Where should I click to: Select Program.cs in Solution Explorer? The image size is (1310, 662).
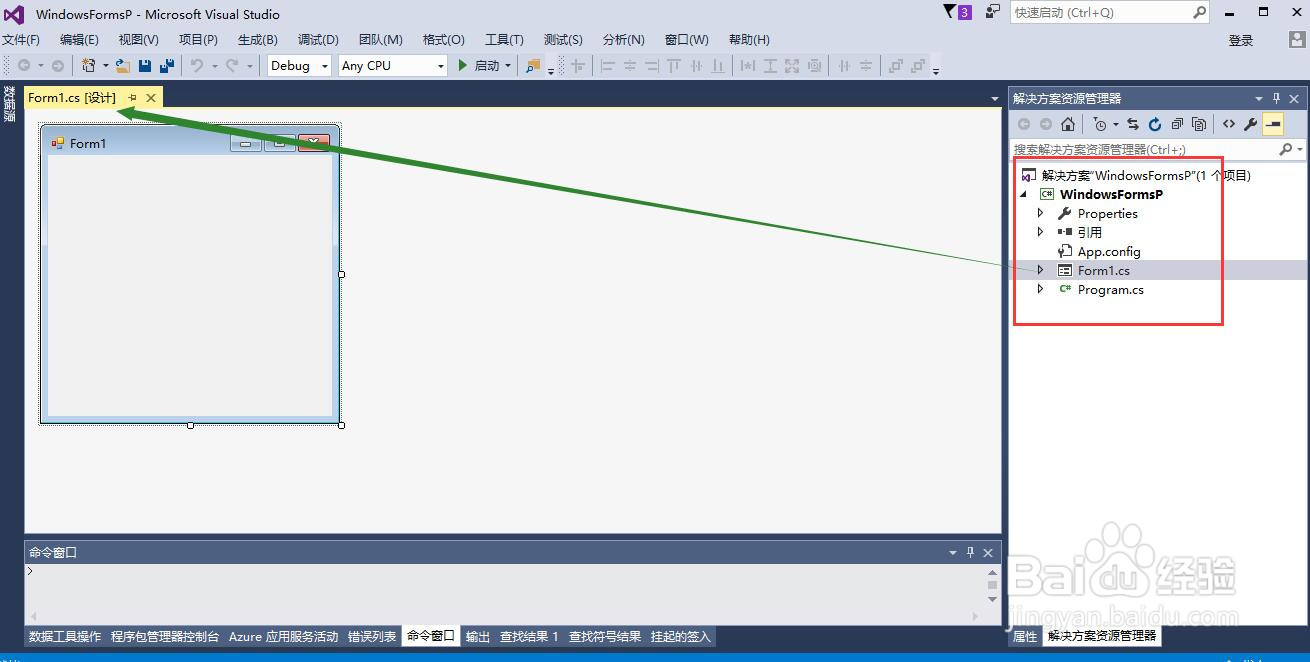pyautogui.click(x=1110, y=290)
